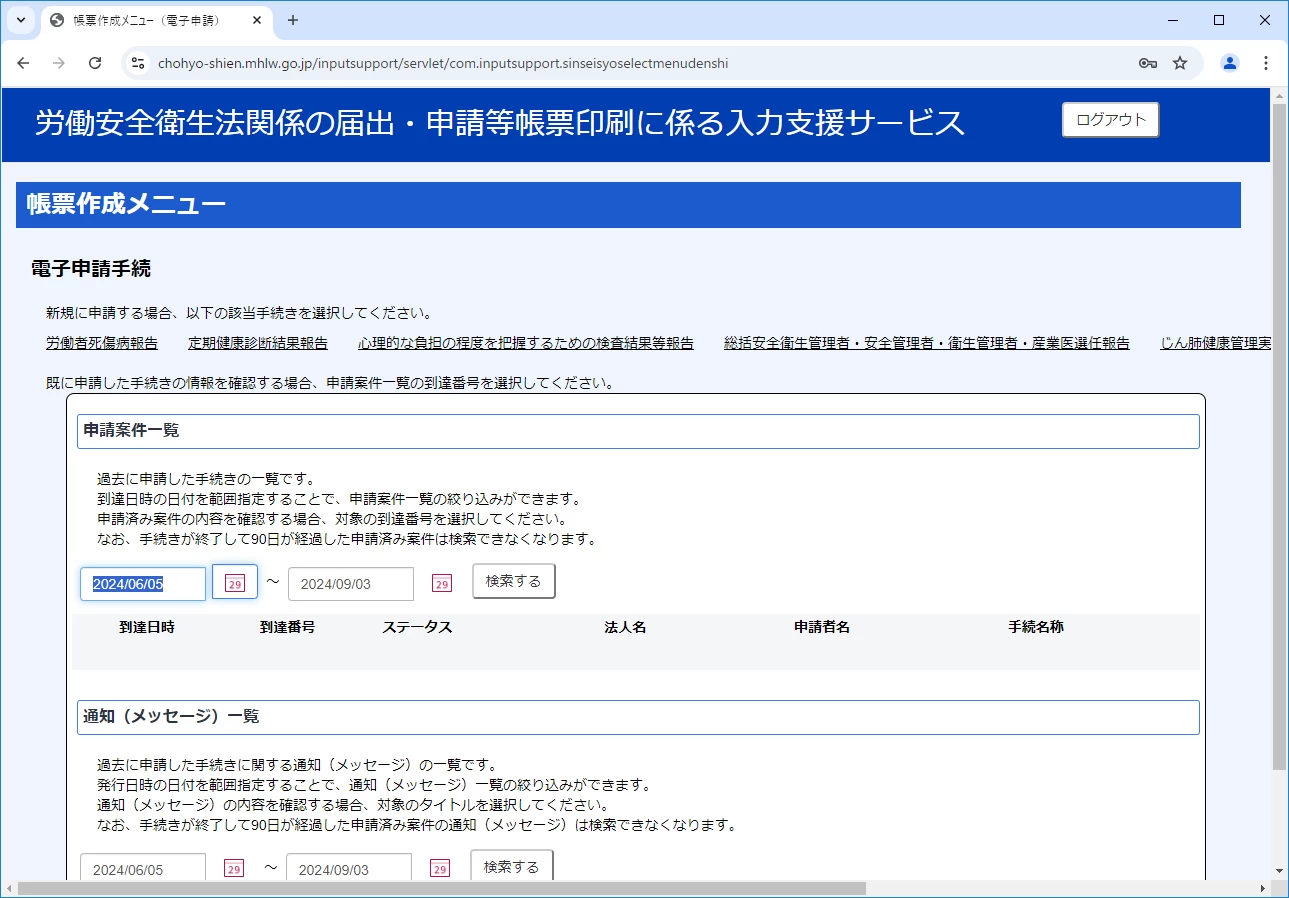The image size is (1289, 898).
Task: Open Chrome three-dot menu
Action: [x=1265, y=63]
